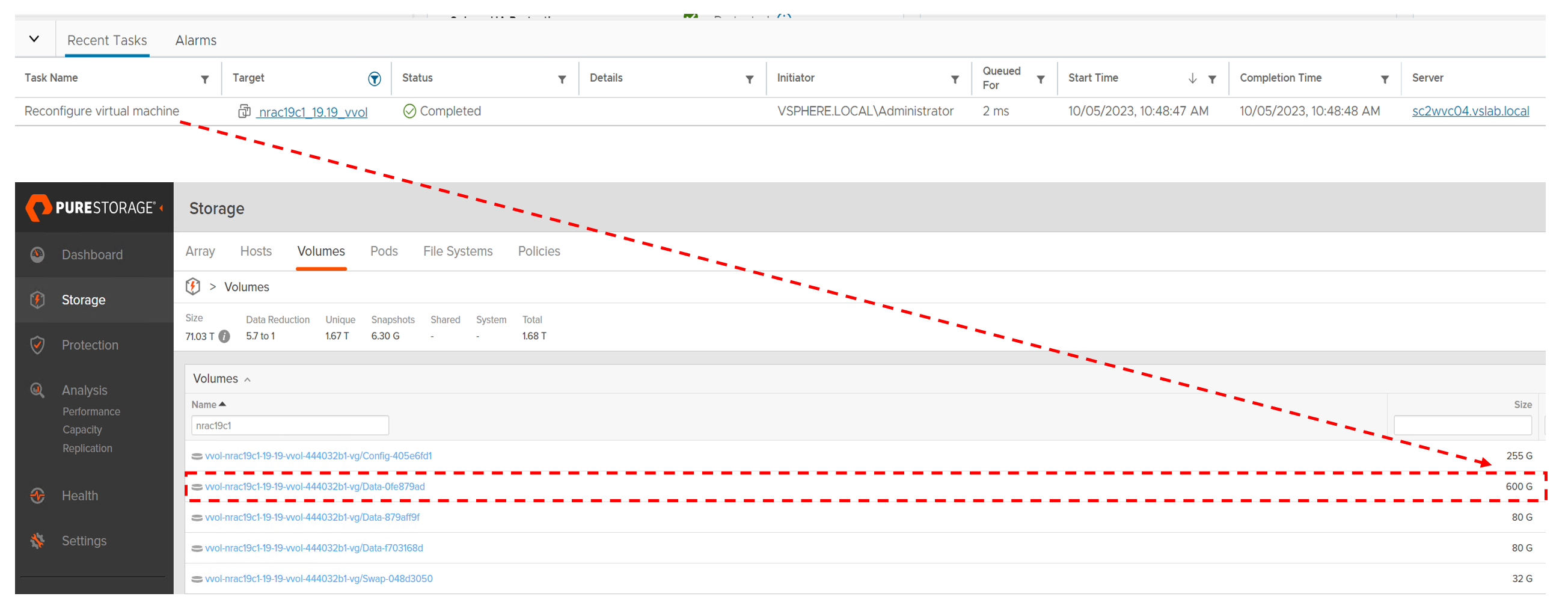The width and height of the screenshot is (1568, 614).
Task: Open Capacity under Analysis
Action: pos(82,430)
